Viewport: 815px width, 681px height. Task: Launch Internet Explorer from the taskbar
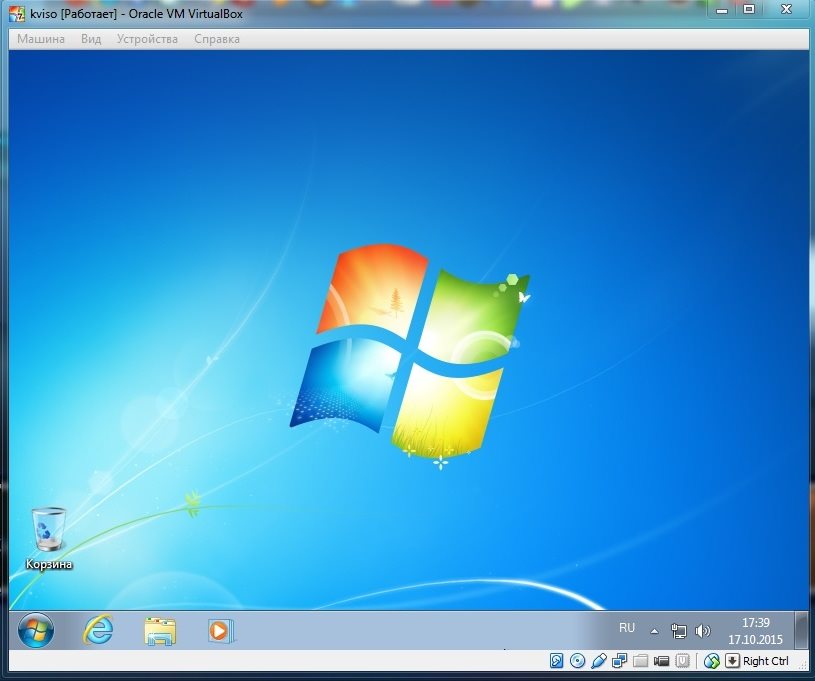coord(98,631)
